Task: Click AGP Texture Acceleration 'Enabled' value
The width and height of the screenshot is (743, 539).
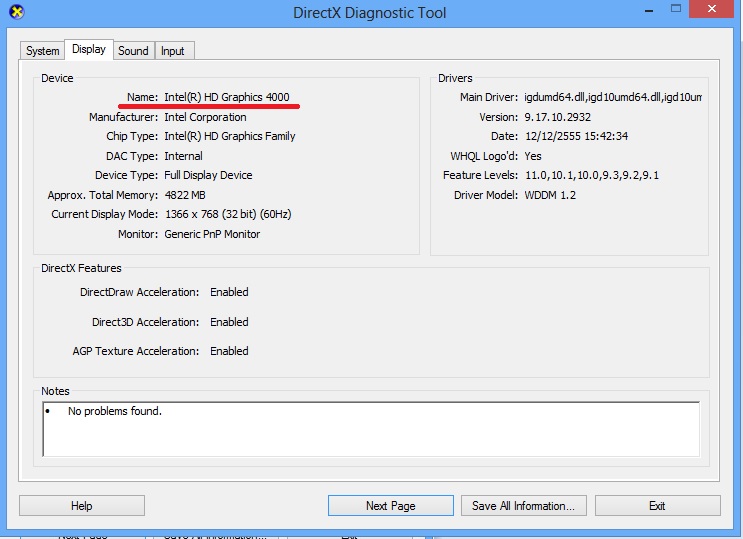Action: point(229,351)
